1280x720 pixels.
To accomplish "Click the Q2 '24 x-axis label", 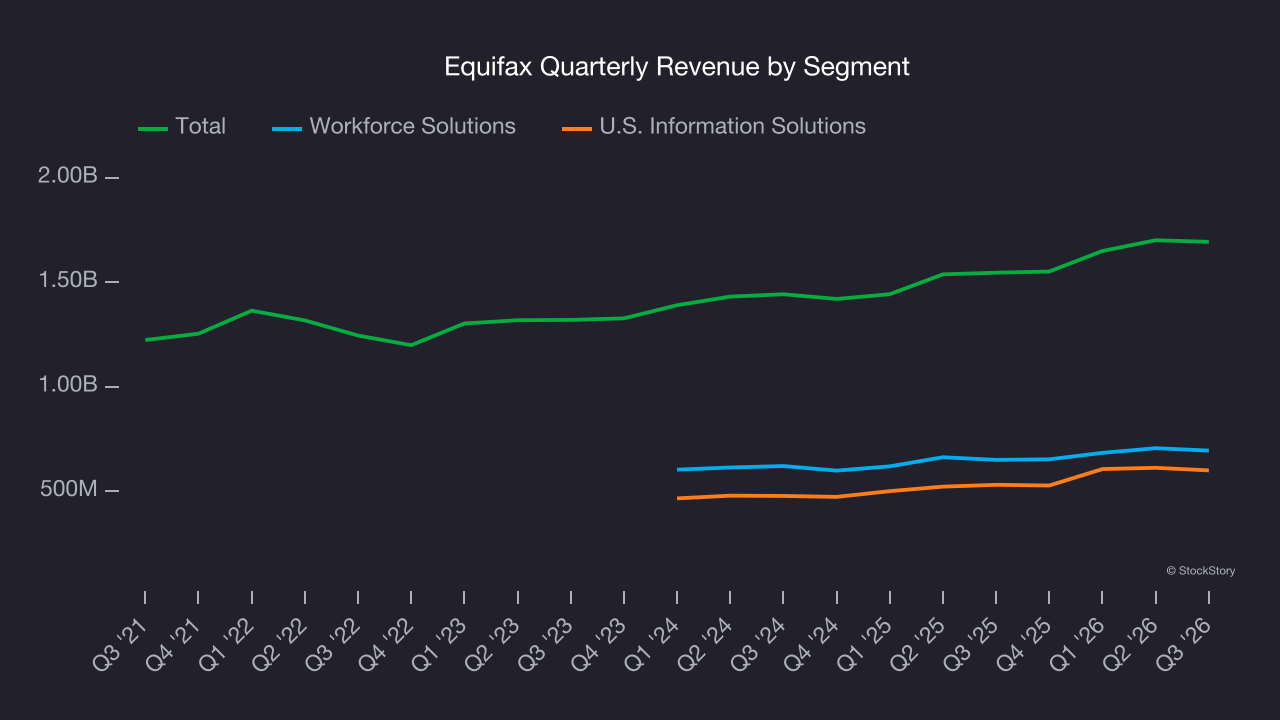I will [x=707, y=643].
